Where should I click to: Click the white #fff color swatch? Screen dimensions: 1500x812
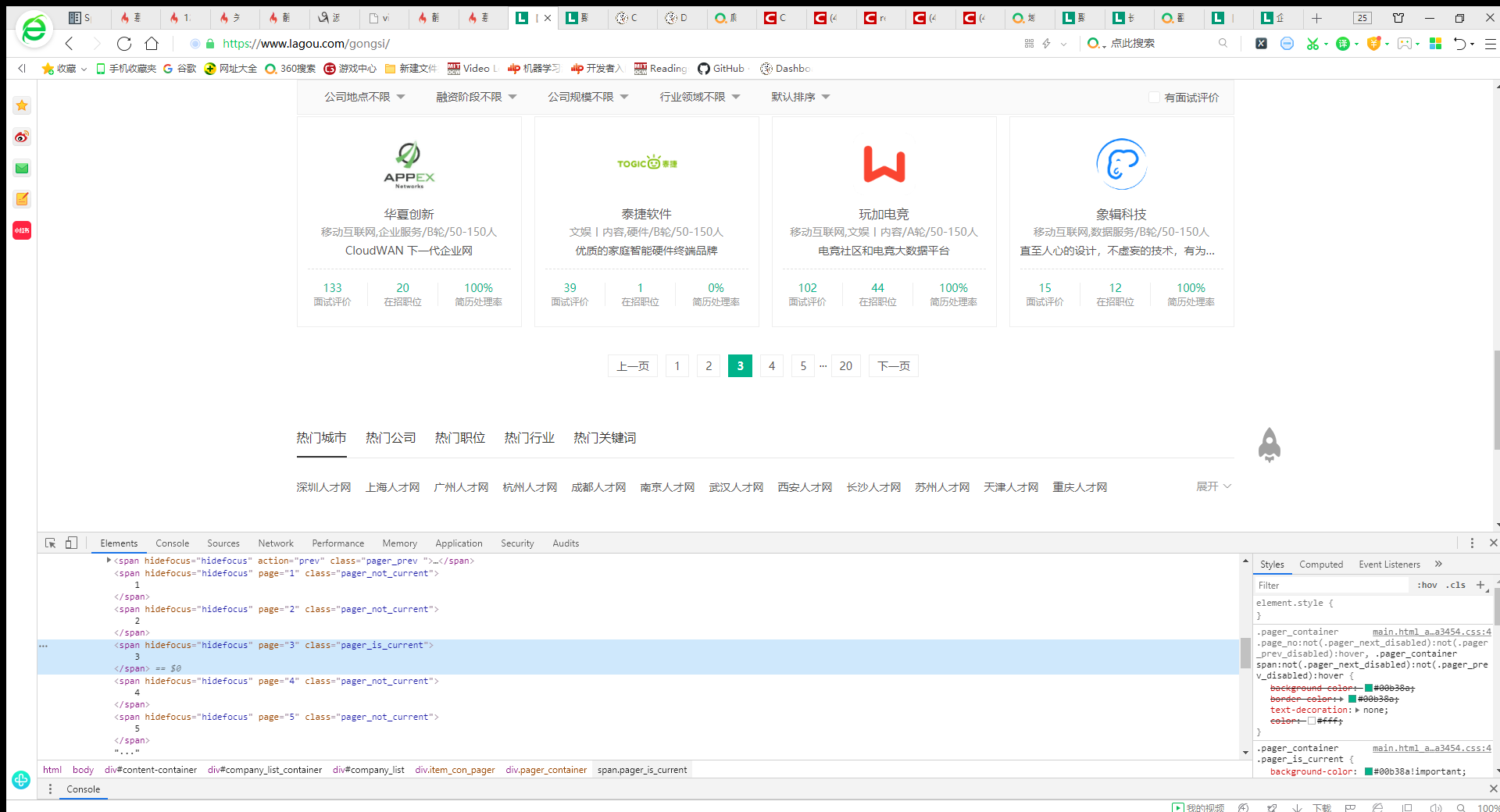click(1312, 721)
